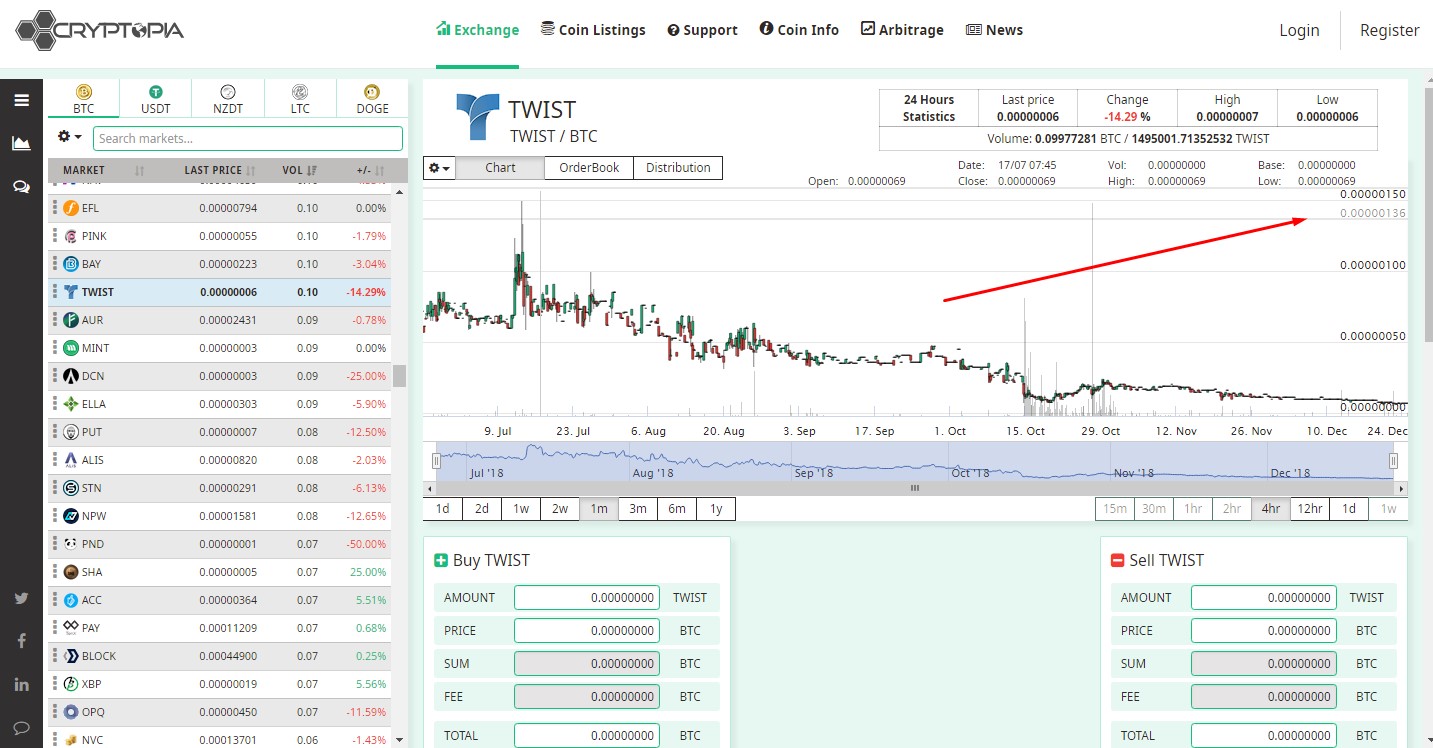
Task: Open the Distribution tab
Action: click(678, 168)
